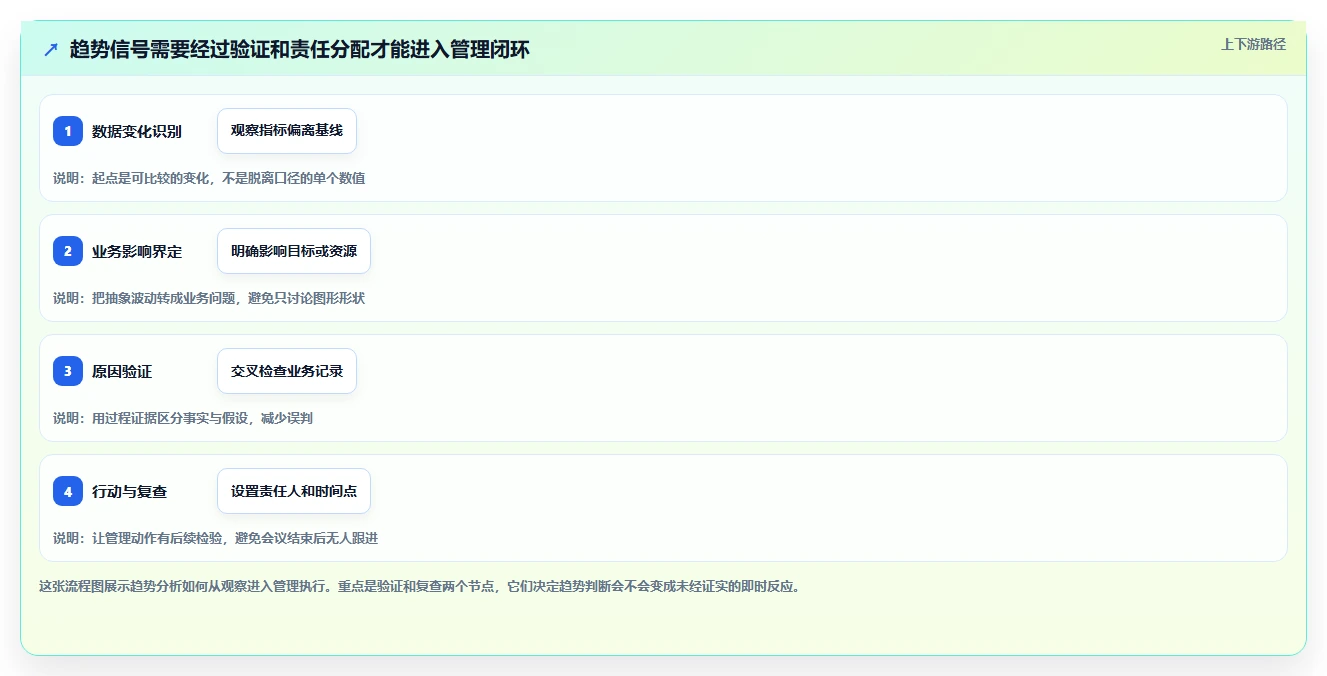
Task: Click the note 用过程证据区分事实与假设，减少误判
Action: [x=202, y=418]
